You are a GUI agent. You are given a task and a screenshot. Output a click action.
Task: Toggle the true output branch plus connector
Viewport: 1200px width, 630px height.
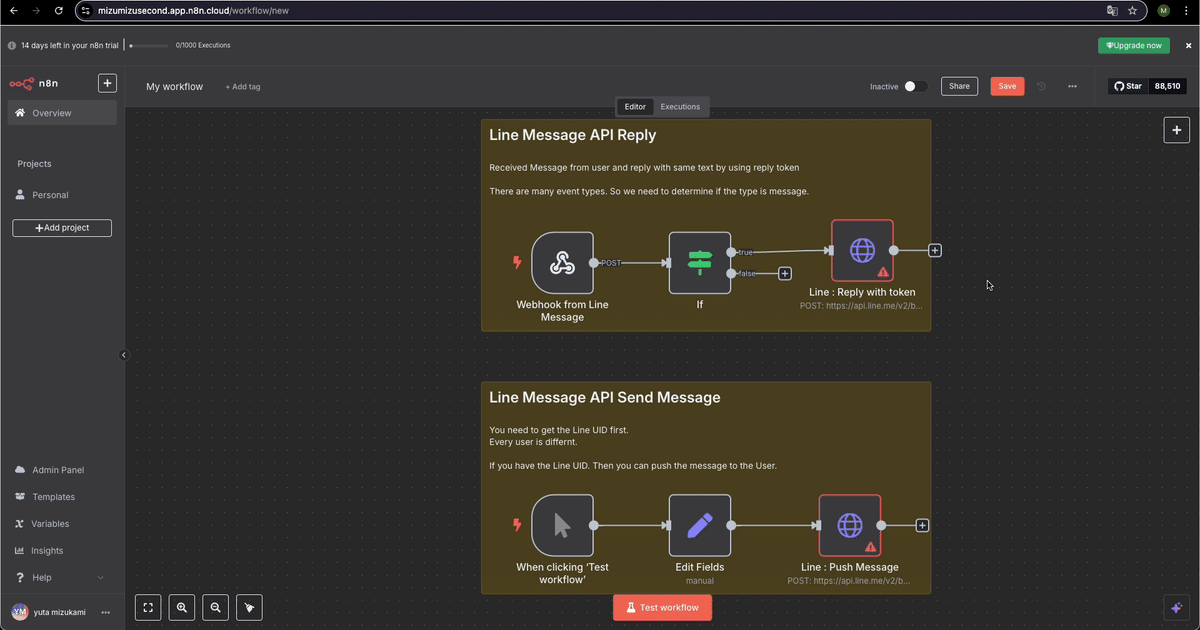(934, 250)
